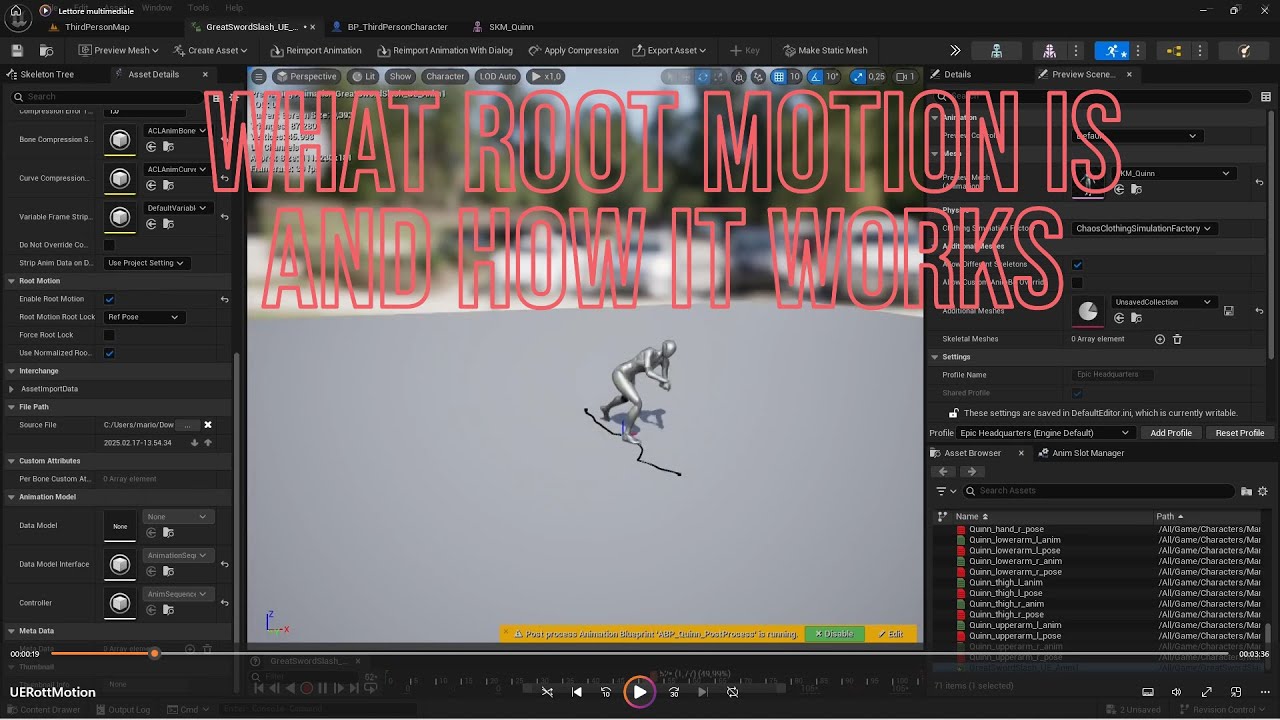
Task: Open the Preview Mesh dropdown
Action: pos(119,50)
